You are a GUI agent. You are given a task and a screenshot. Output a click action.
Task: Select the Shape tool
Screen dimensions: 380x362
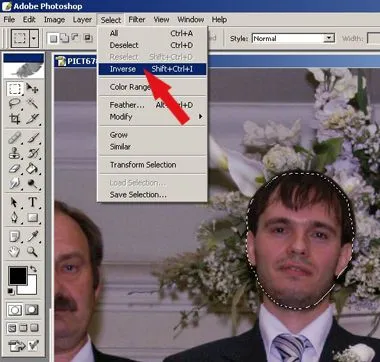33,218
